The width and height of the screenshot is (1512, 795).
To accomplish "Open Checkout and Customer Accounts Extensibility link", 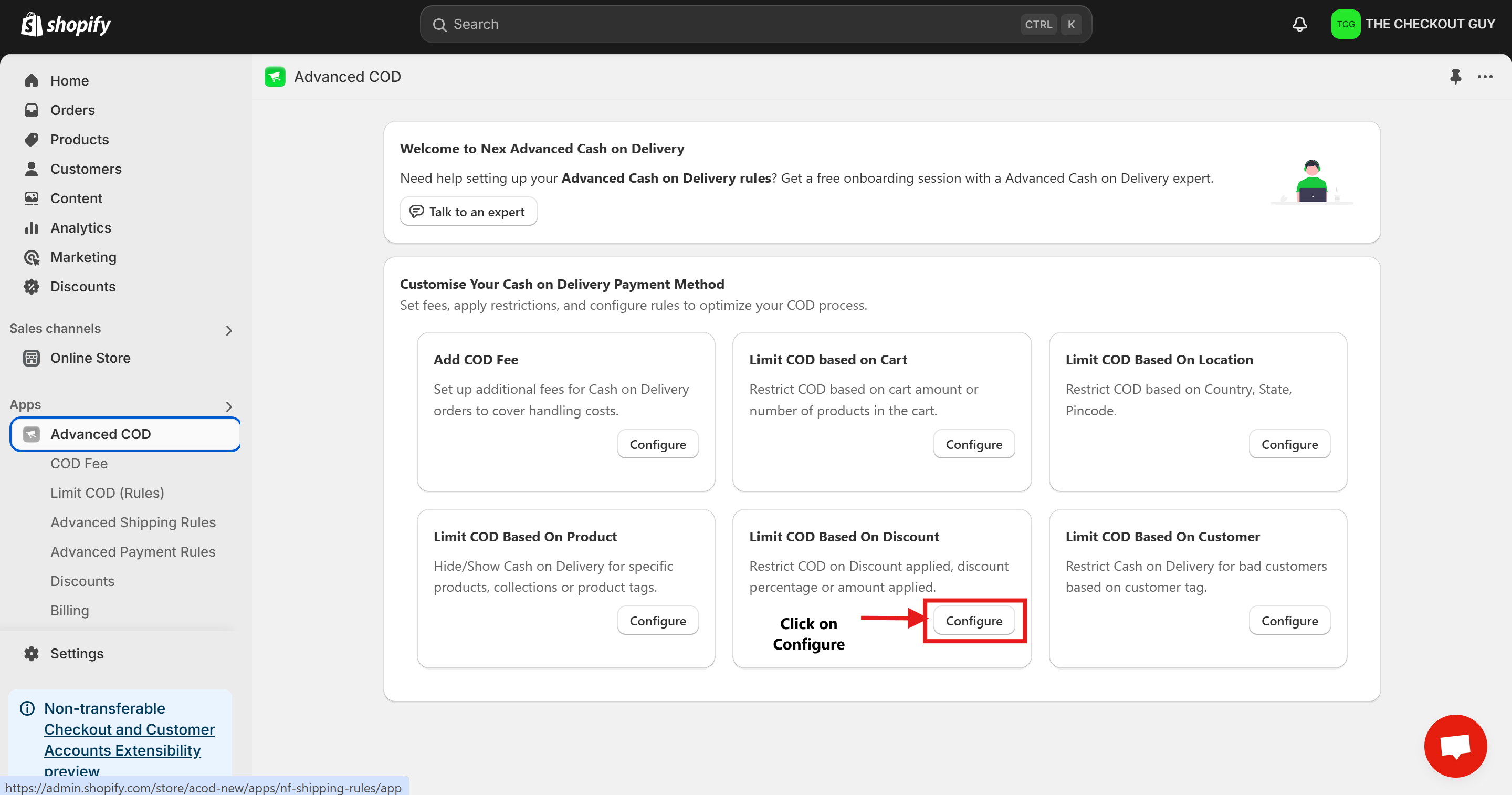I will [130, 740].
